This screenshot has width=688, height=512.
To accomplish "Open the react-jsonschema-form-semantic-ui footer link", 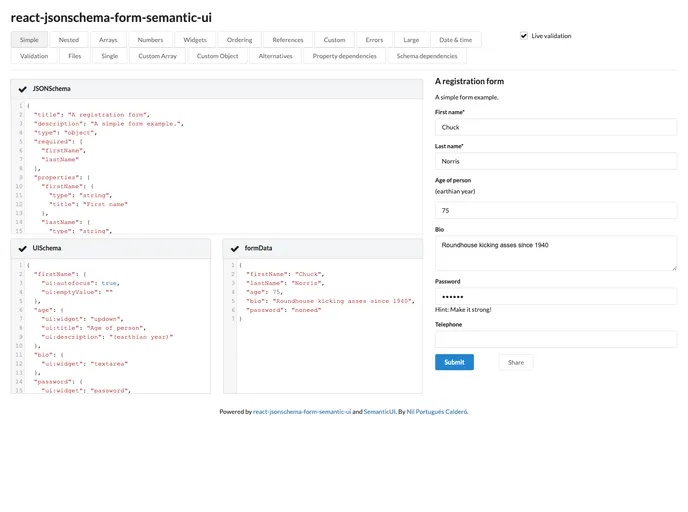I will click(x=302, y=412).
